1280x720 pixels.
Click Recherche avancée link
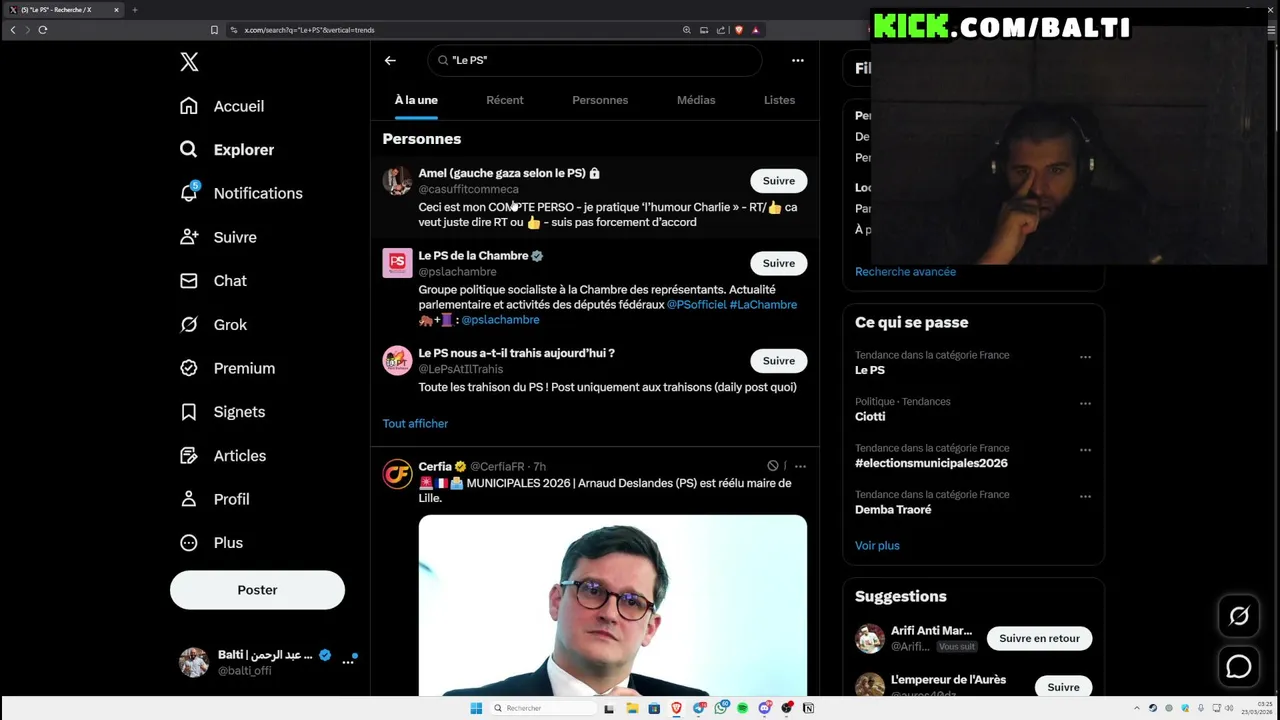coord(905,272)
